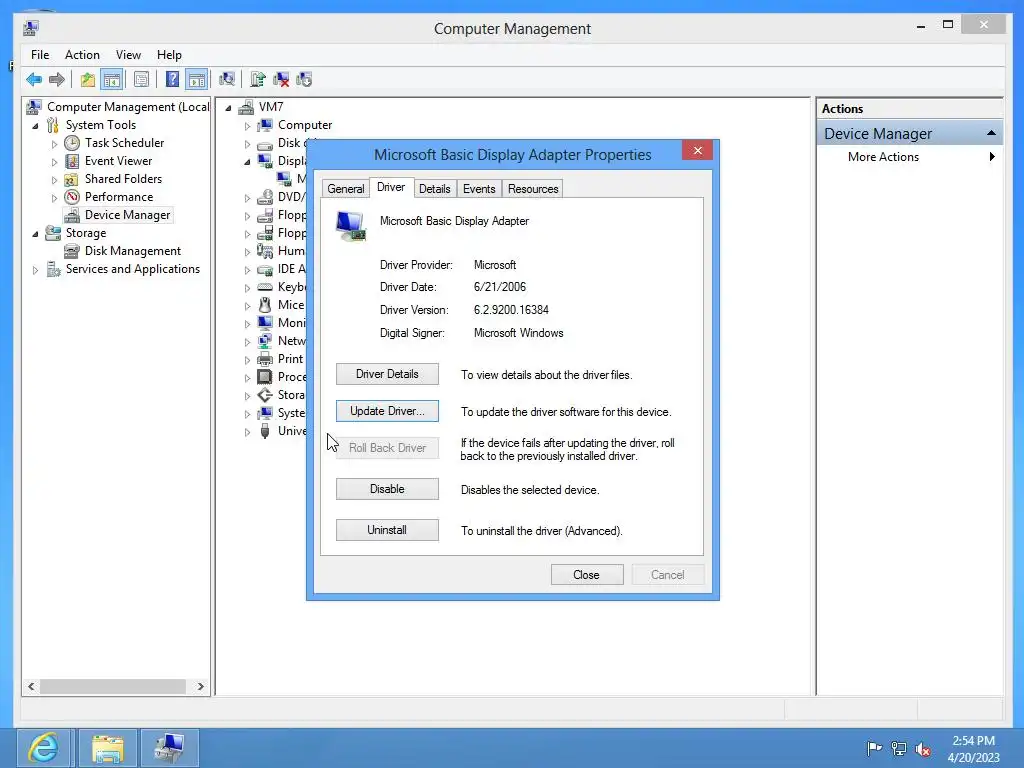Expand Services and Applications node
This screenshot has width=1024, height=768.
coord(35,270)
